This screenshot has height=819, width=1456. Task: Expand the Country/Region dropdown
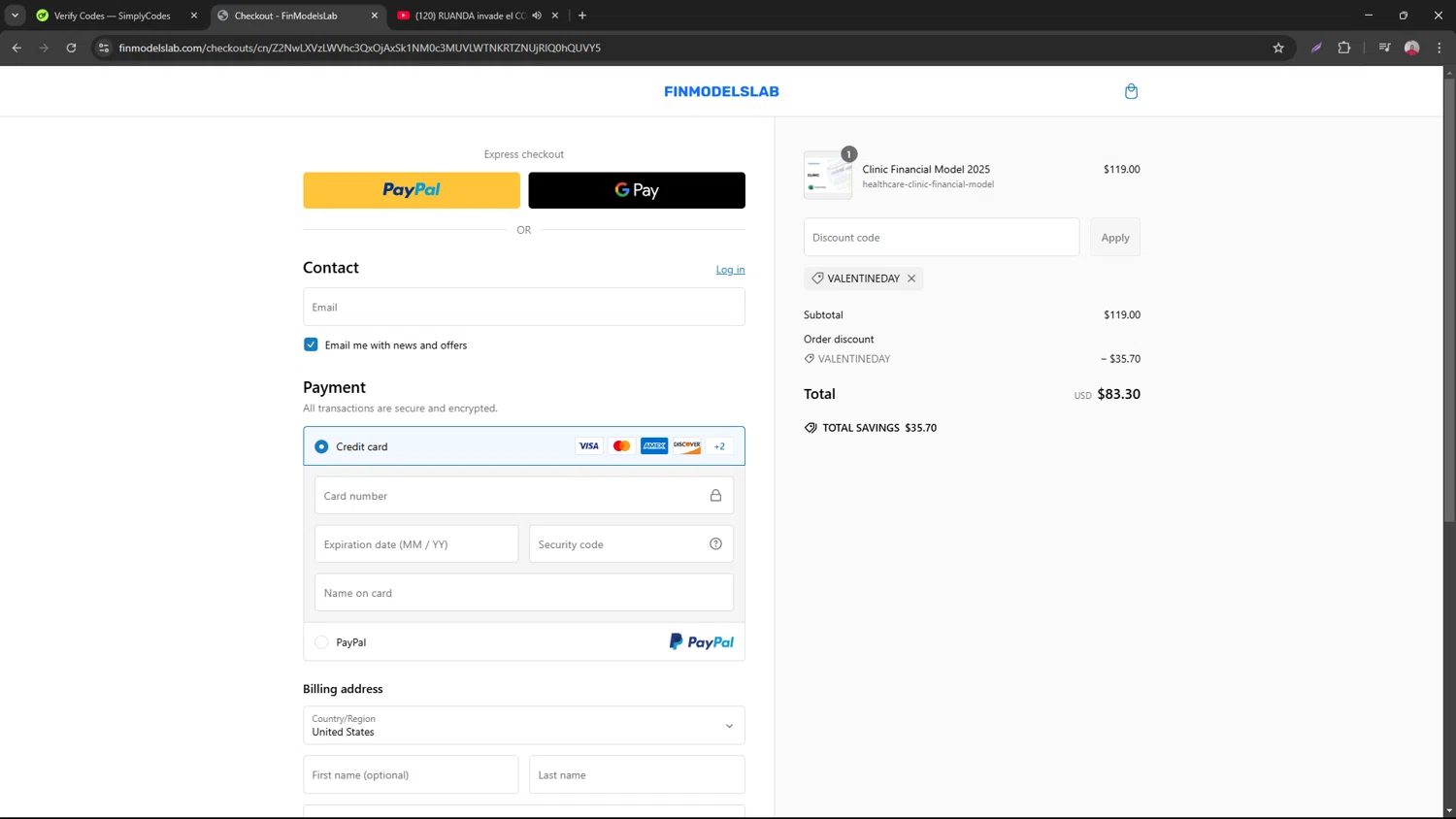pyautogui.click(x=524, y=726)
